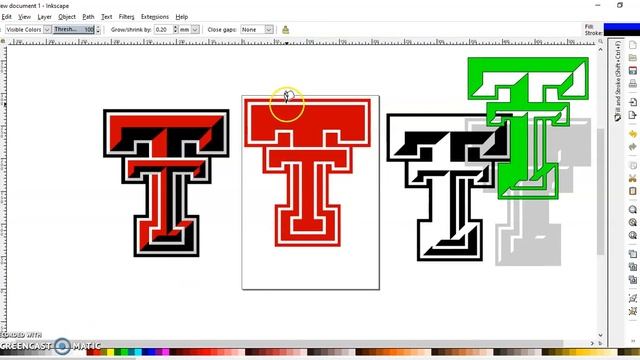Screen dimensions: 640x360
Task: Open the mm units dropdown
Action: tap(189, 30)
